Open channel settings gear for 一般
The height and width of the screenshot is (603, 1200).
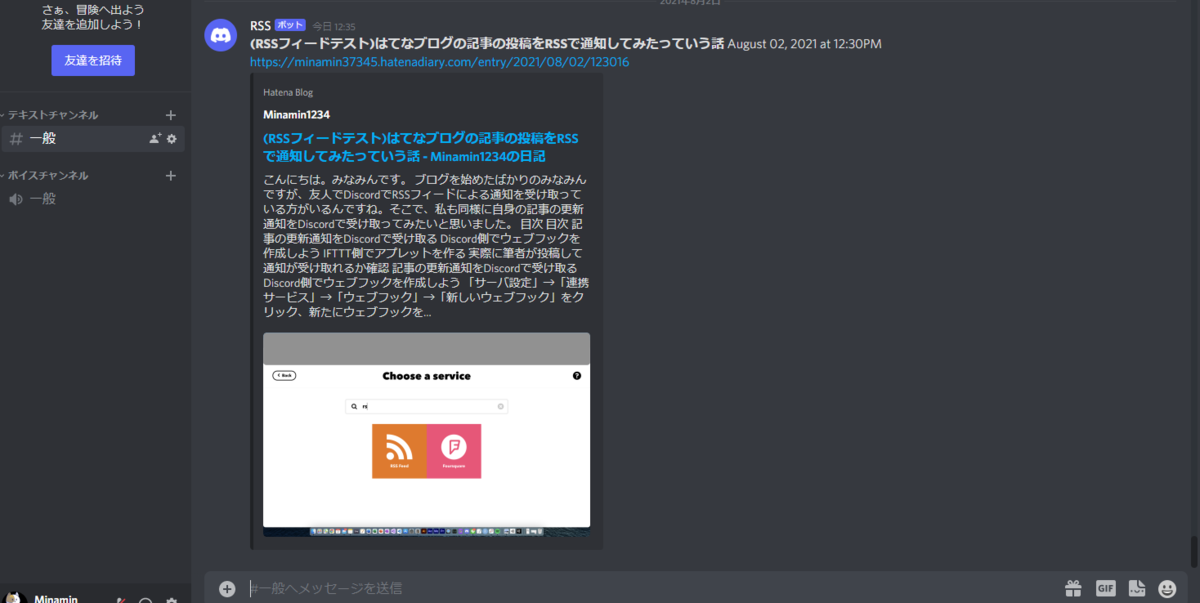point(172,139)
